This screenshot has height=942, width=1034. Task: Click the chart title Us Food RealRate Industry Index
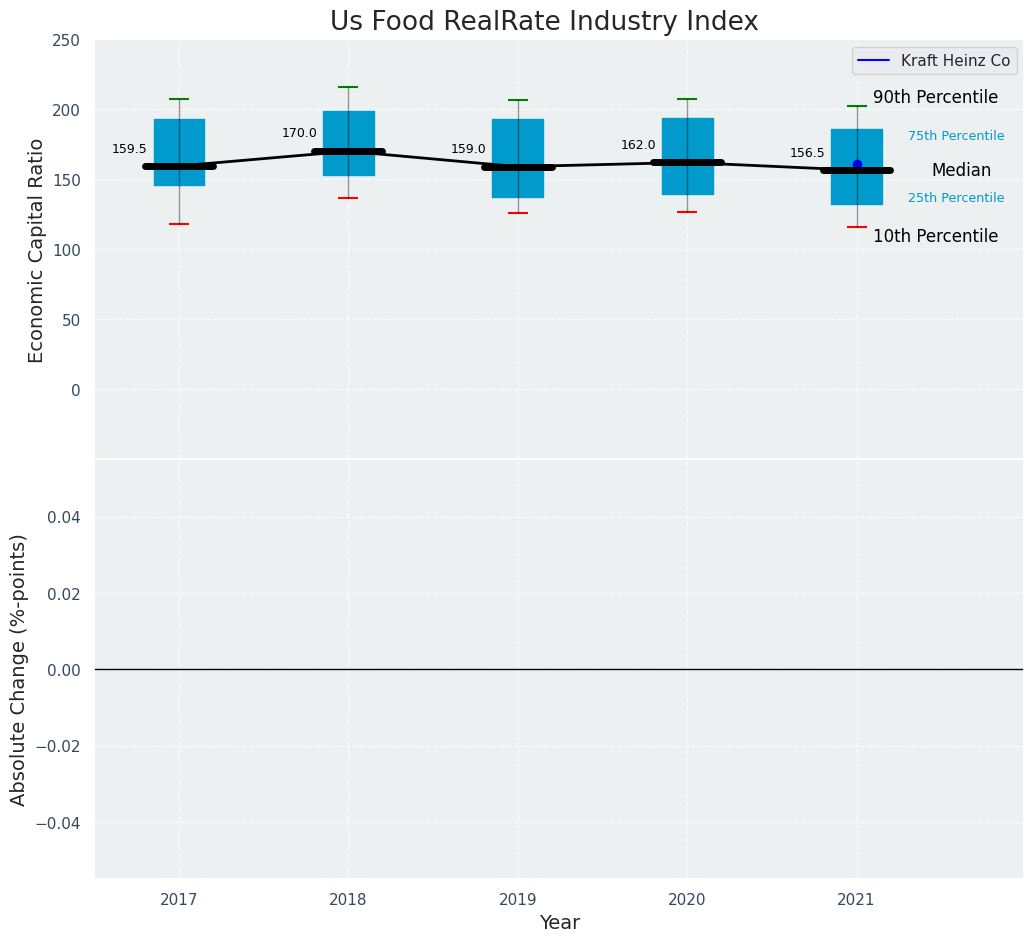point(544,22)
